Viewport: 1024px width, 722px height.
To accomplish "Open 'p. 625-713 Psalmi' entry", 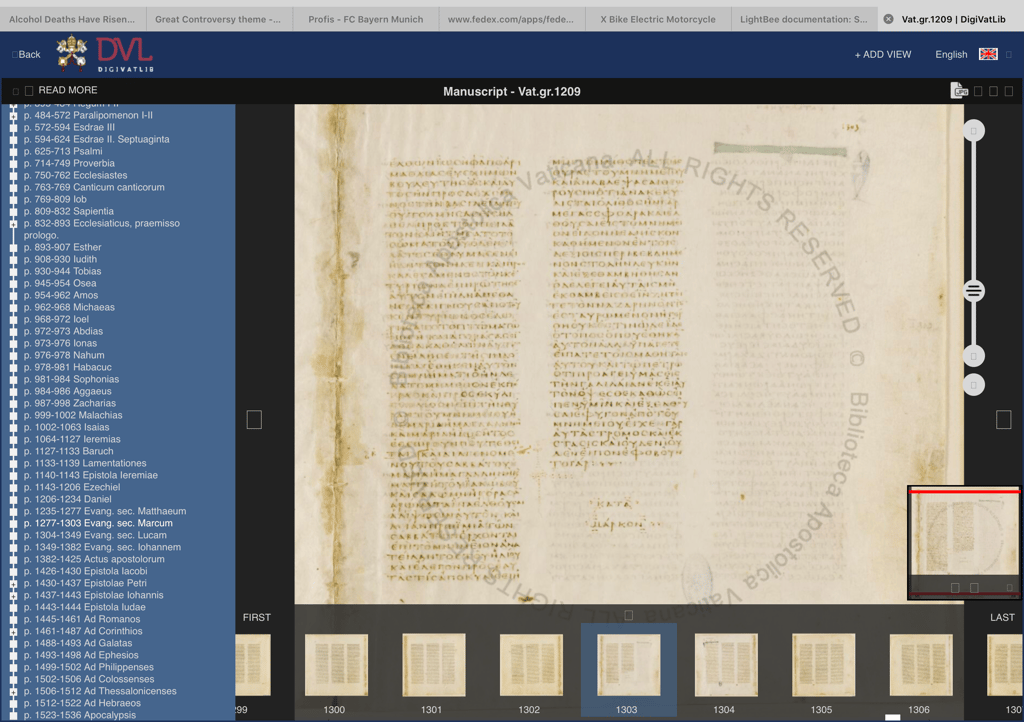I will pos(63,151).
